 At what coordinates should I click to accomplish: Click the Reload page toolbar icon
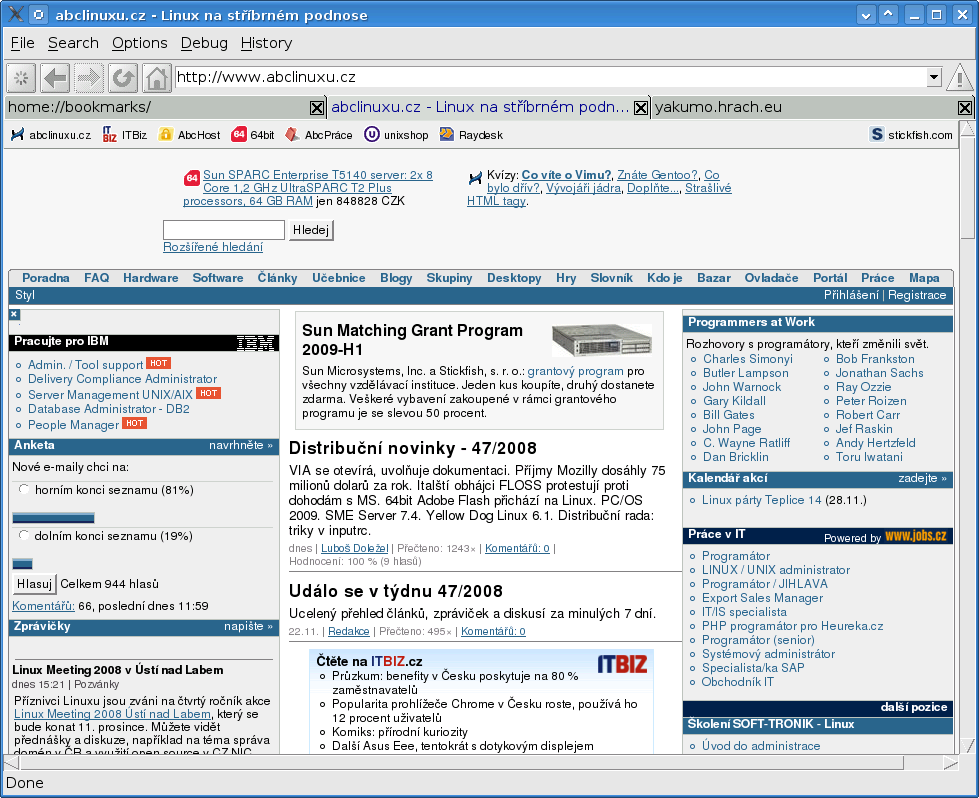(122, 78)
